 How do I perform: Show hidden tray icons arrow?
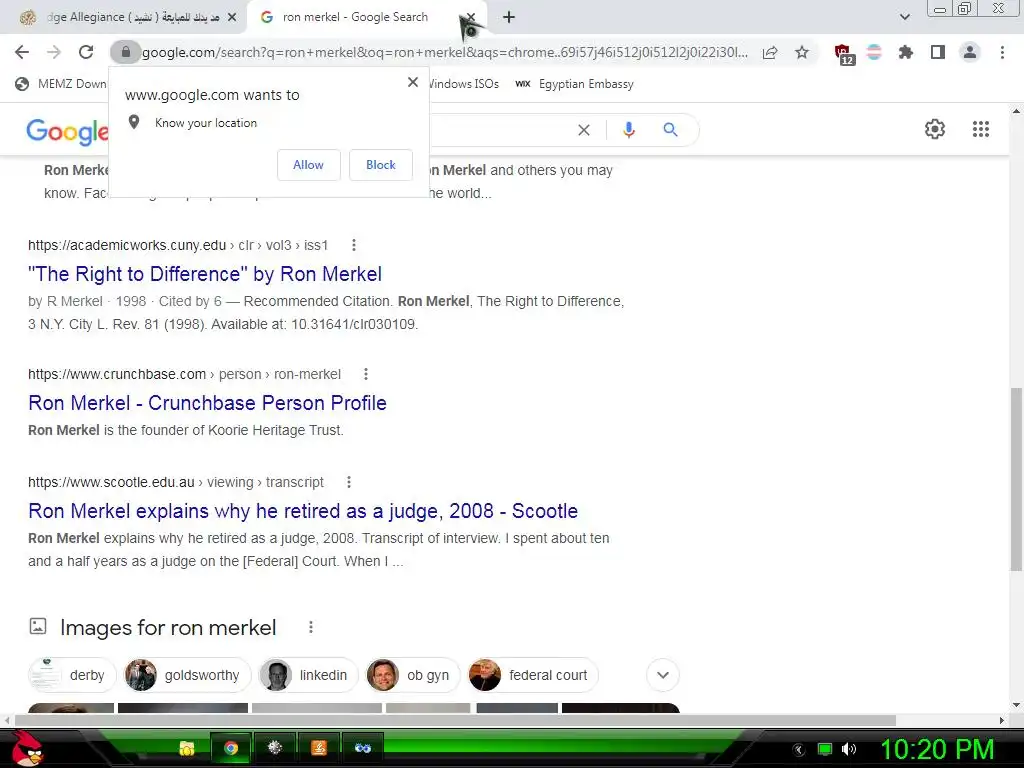(x=799, y=750)
